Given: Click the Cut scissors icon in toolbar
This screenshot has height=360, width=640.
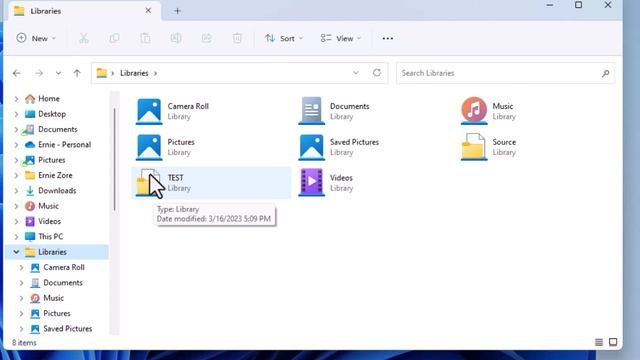Looking at the screenshot, I should (84, 38).
